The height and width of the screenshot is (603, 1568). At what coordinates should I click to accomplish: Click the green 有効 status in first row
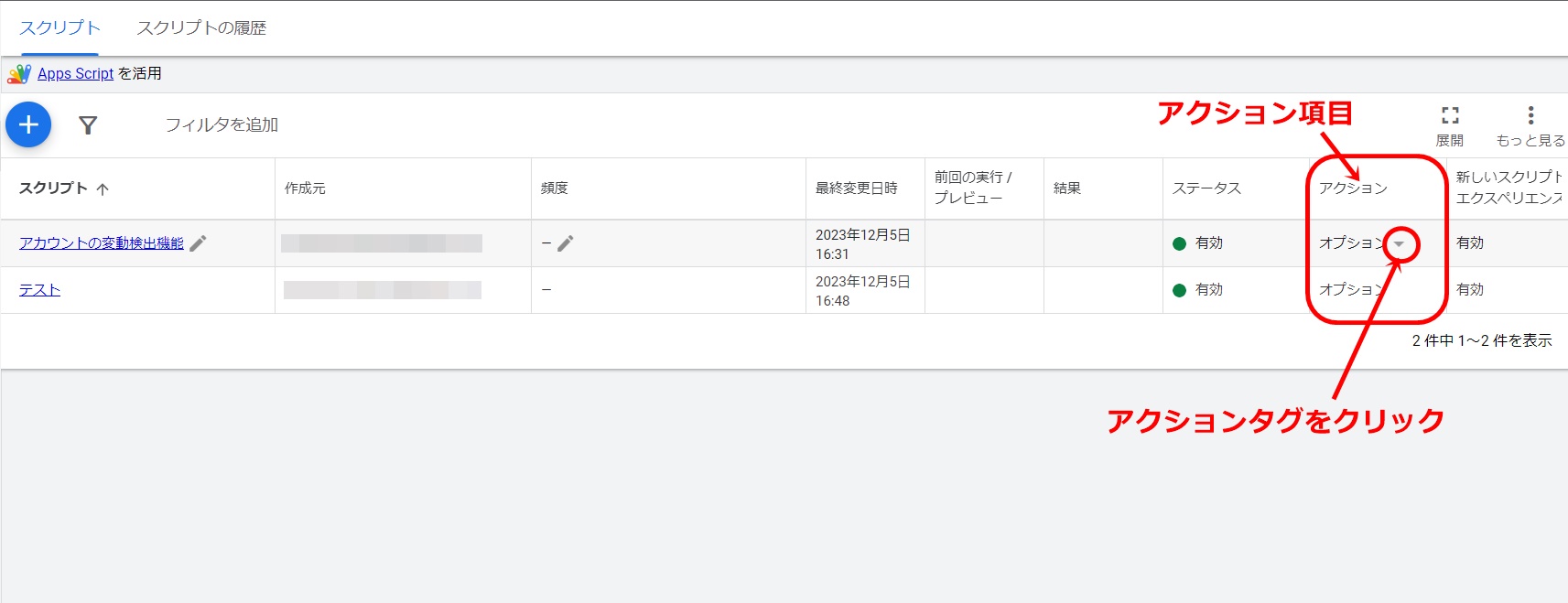coord(1198,242)
